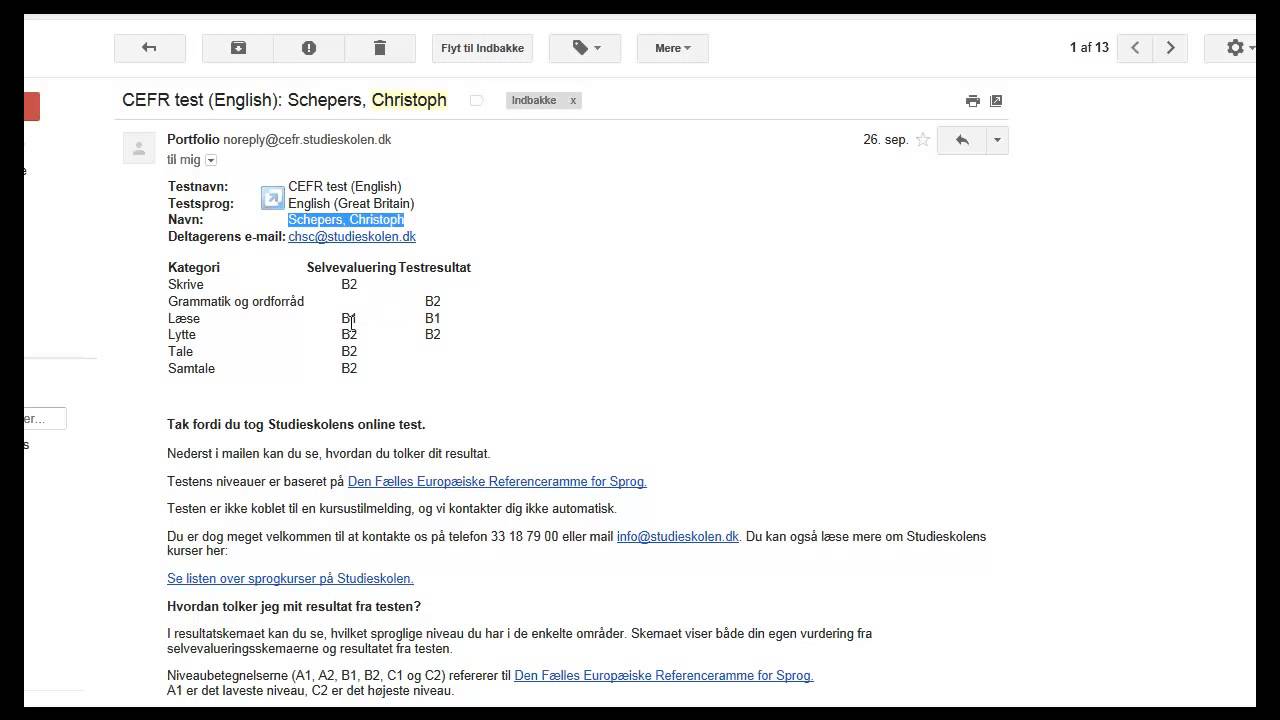Open the labels tag dropdown
The width and height of the screenshot is (1280, 720).
585,48
